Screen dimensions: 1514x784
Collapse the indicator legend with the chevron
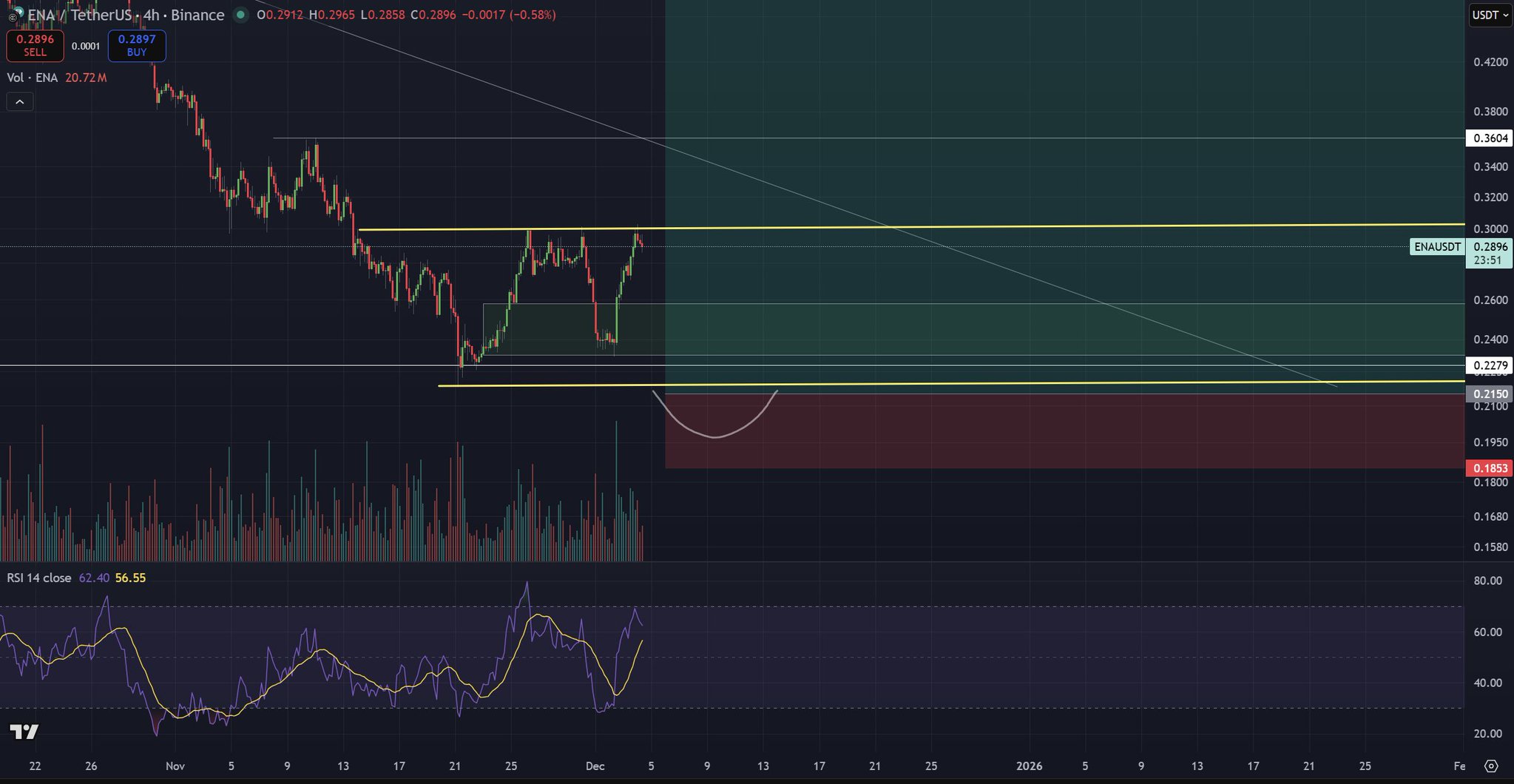20,102
